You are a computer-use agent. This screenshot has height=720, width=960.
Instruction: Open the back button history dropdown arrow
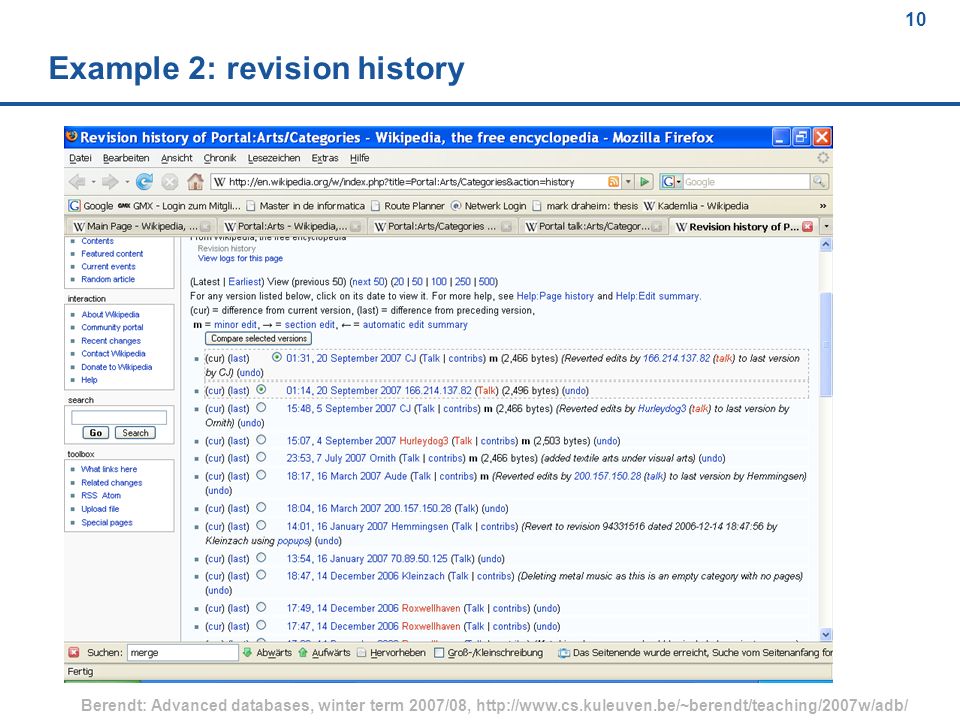point(93,182)
